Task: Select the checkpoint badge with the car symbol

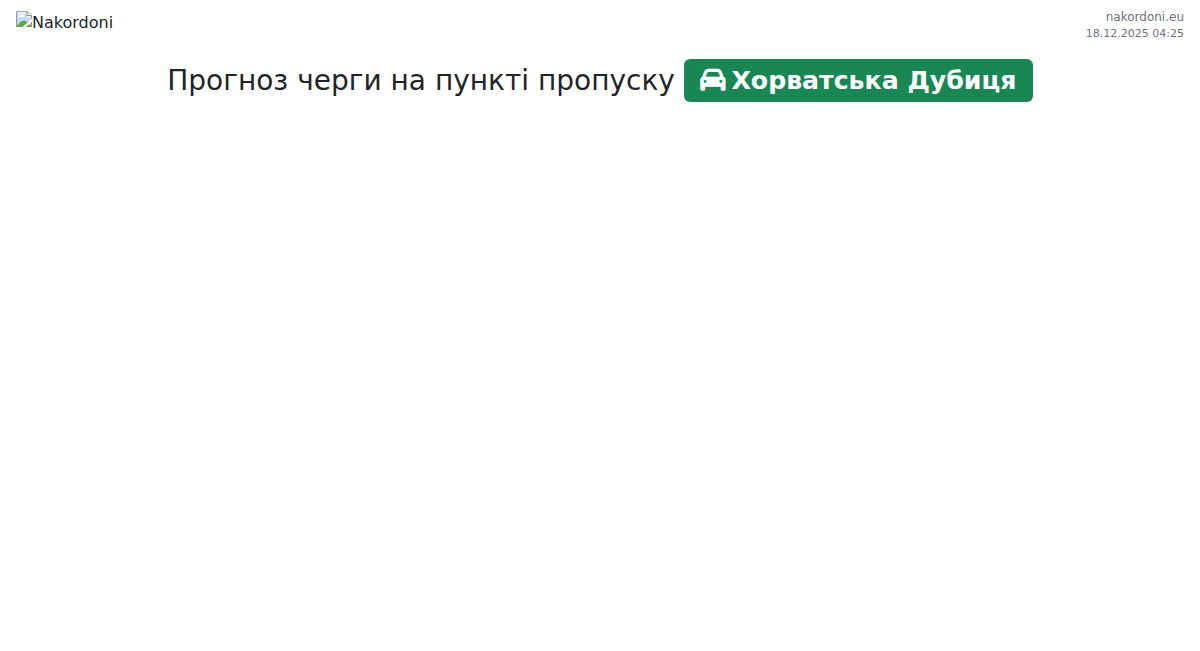Action: click(858, 80)
